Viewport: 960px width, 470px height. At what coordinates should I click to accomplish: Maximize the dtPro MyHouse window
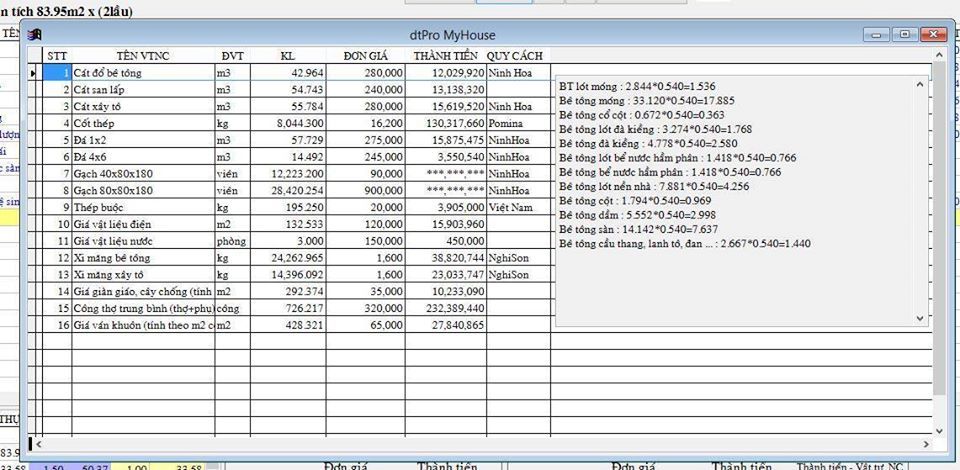coord(906,34)
